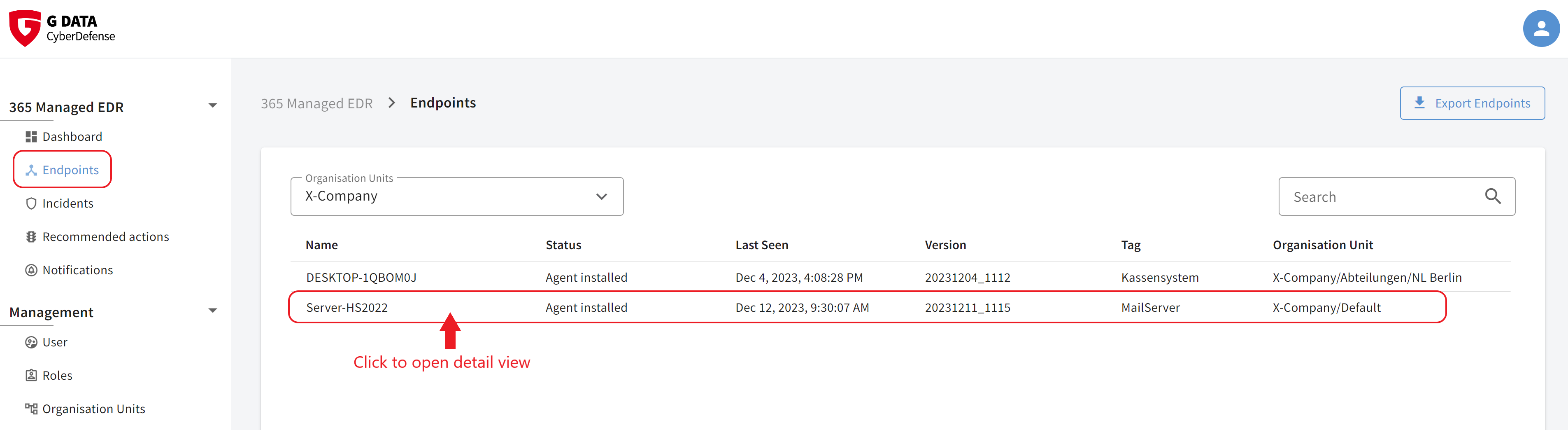Screen dimensions: 1568x430
Task: Type in the endpoint Search field
Action: point(1382,197)
